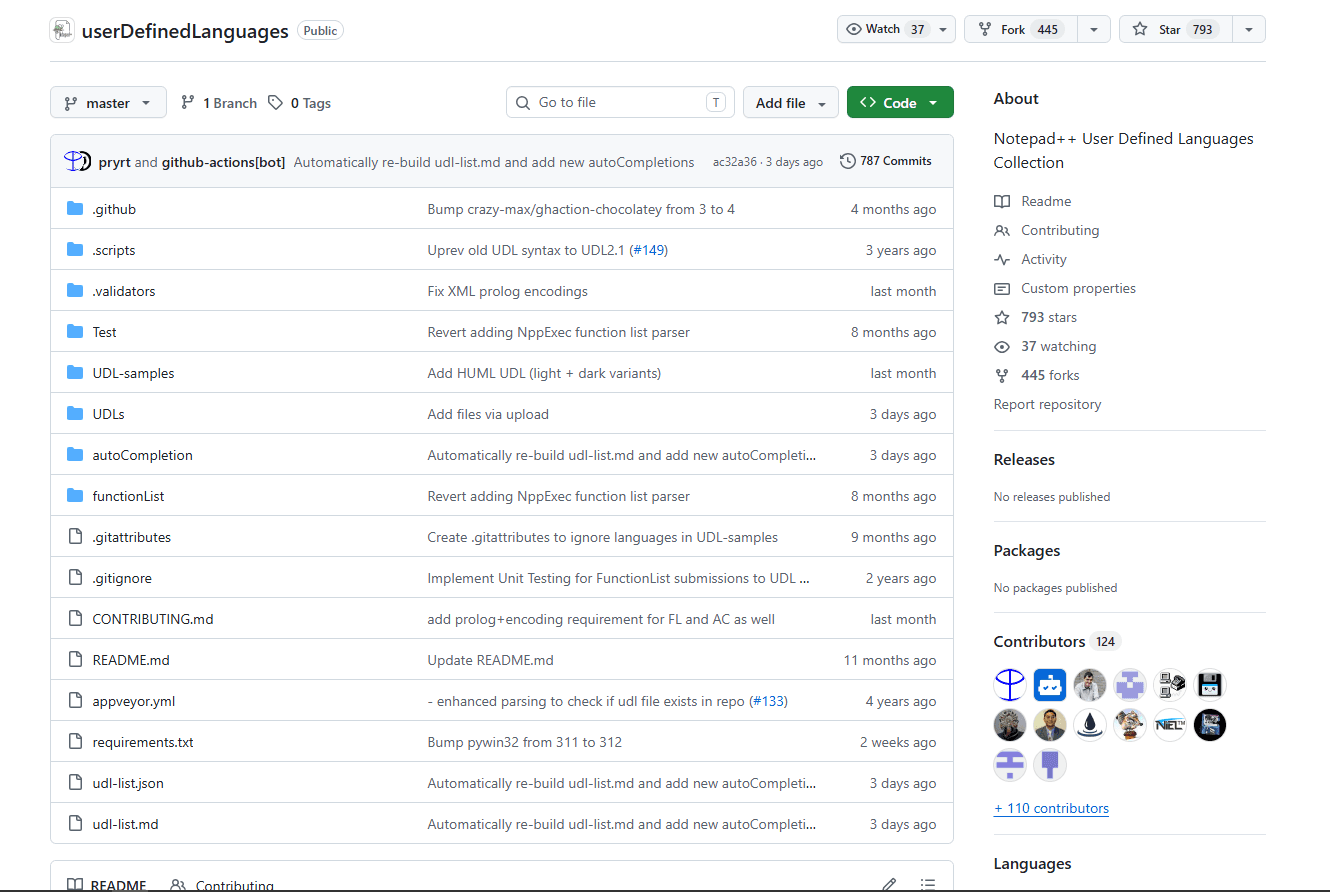Open pull request #133 link
The image size is (1330, 892).
click(x=769, y=701)
